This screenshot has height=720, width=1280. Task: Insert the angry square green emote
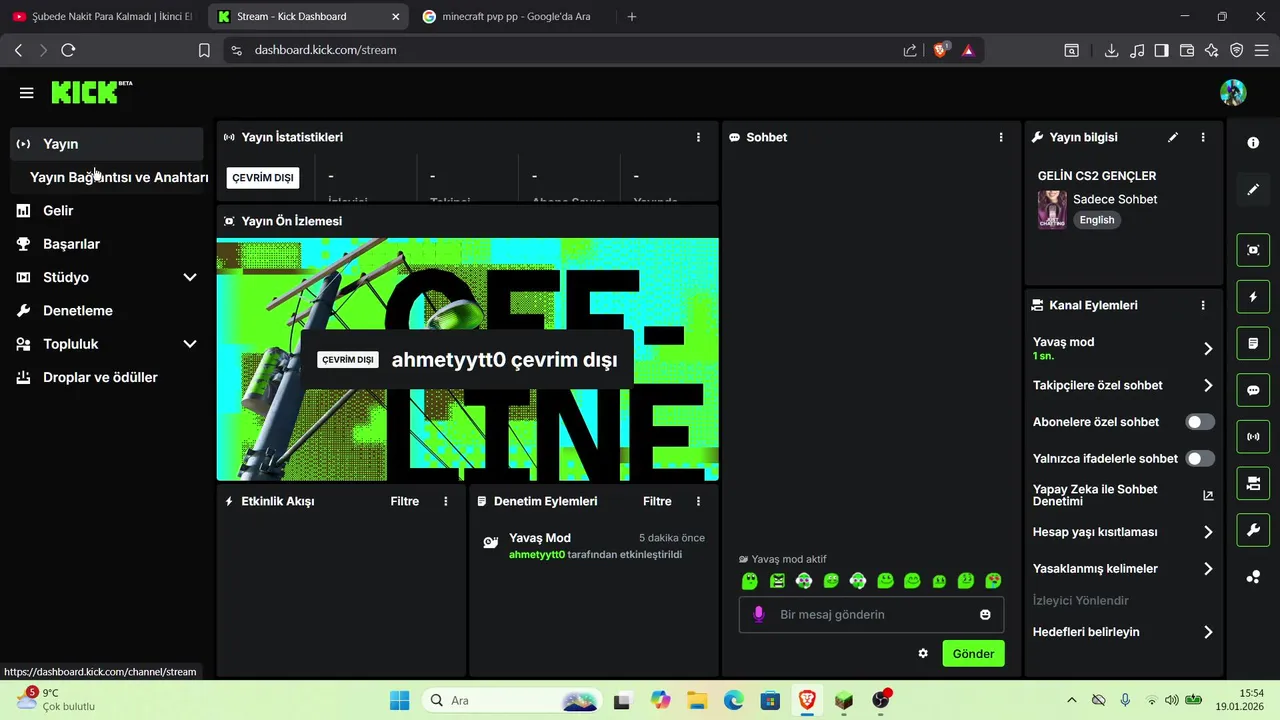tap(777, 581)
